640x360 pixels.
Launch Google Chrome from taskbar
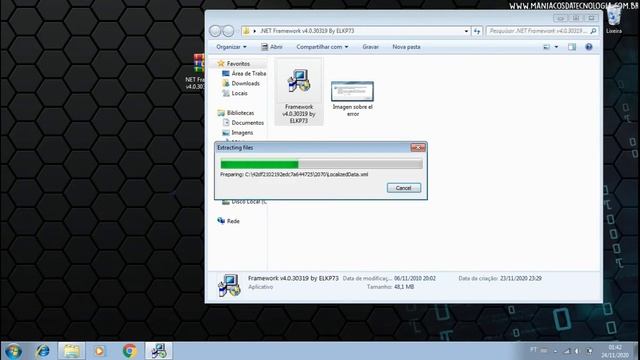tap(129, 351)
